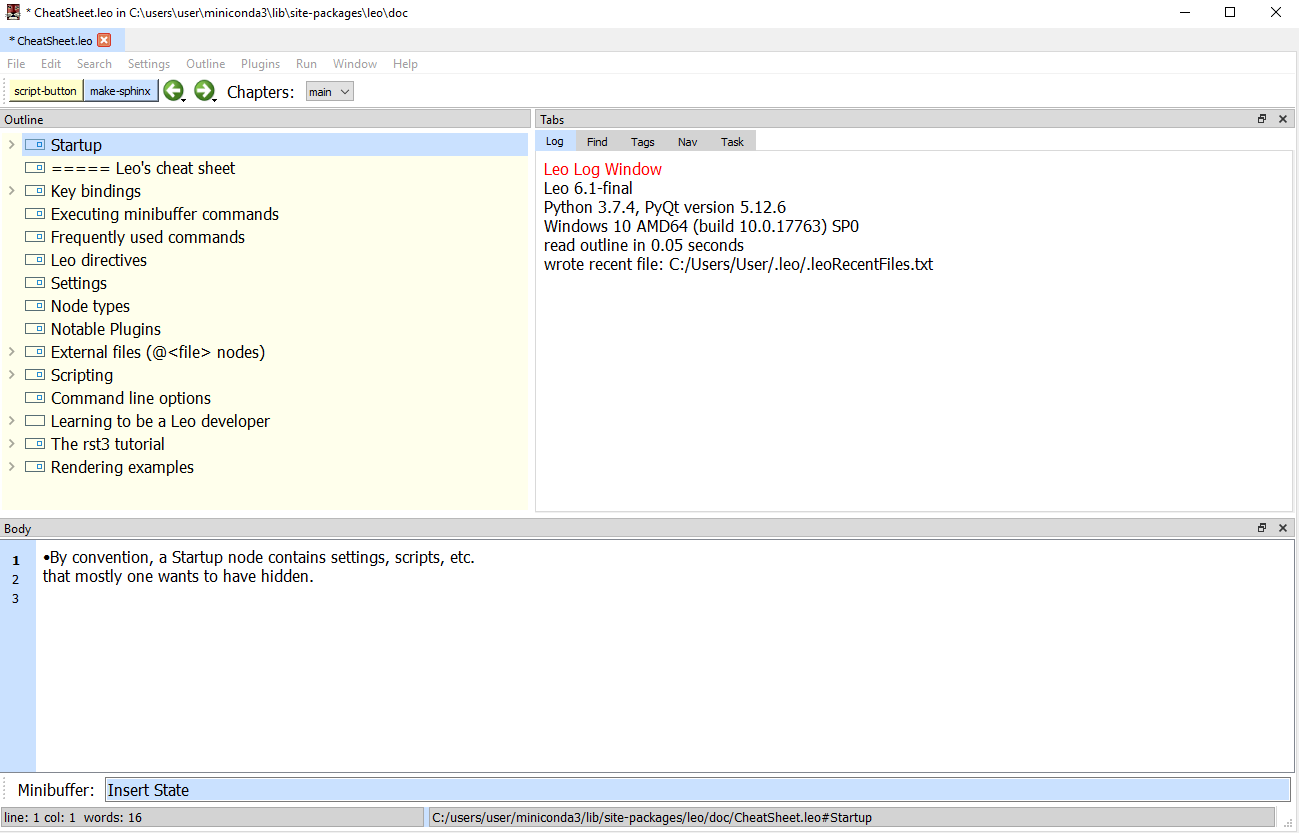Go back with the green left arrow
The width and height of the screenshot is (1299, 833).
[173, 91]
